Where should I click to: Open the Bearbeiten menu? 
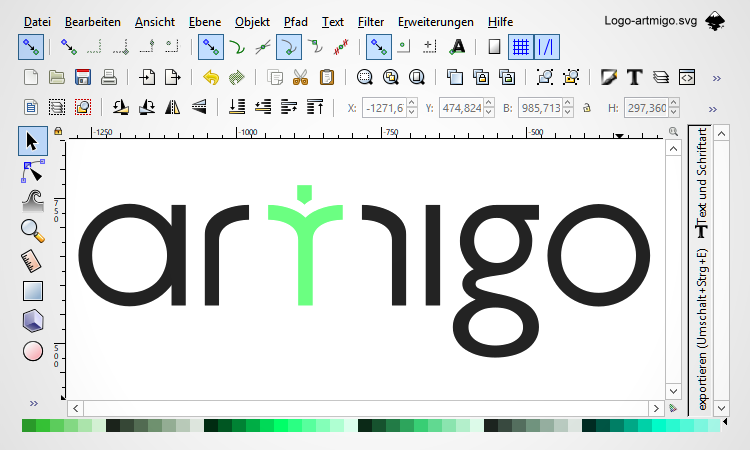click(93, 22)
